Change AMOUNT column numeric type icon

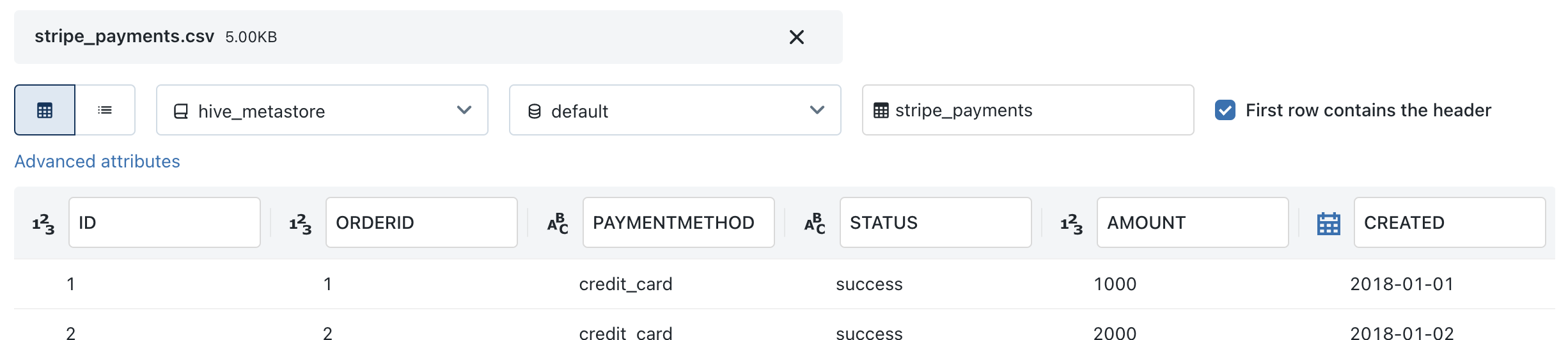pos(1072,223)
